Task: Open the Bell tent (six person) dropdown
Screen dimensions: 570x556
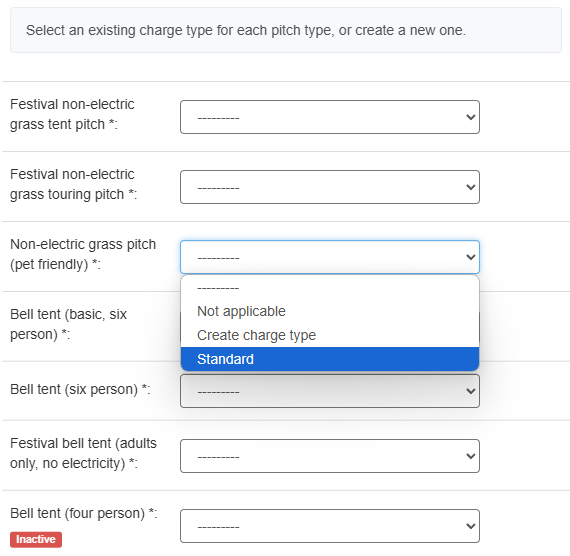Action: tap(330, 391)
